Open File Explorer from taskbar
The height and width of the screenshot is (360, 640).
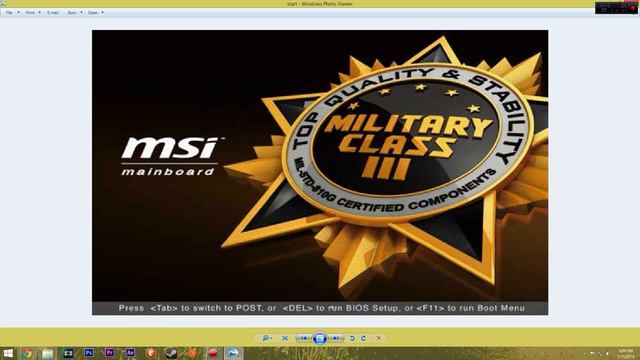pyautogui.click(x=48, y=353)
